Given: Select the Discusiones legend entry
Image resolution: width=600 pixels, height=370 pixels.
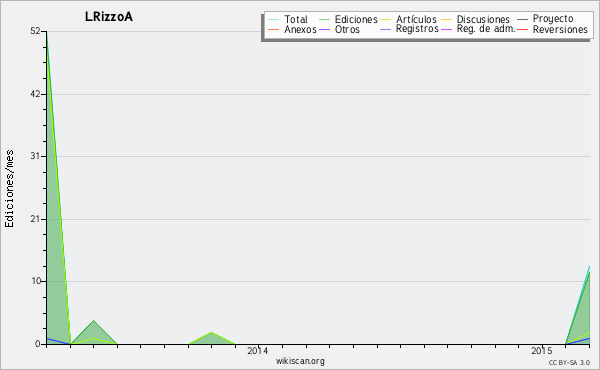Looking at the screenshot, I should (483, 19).
